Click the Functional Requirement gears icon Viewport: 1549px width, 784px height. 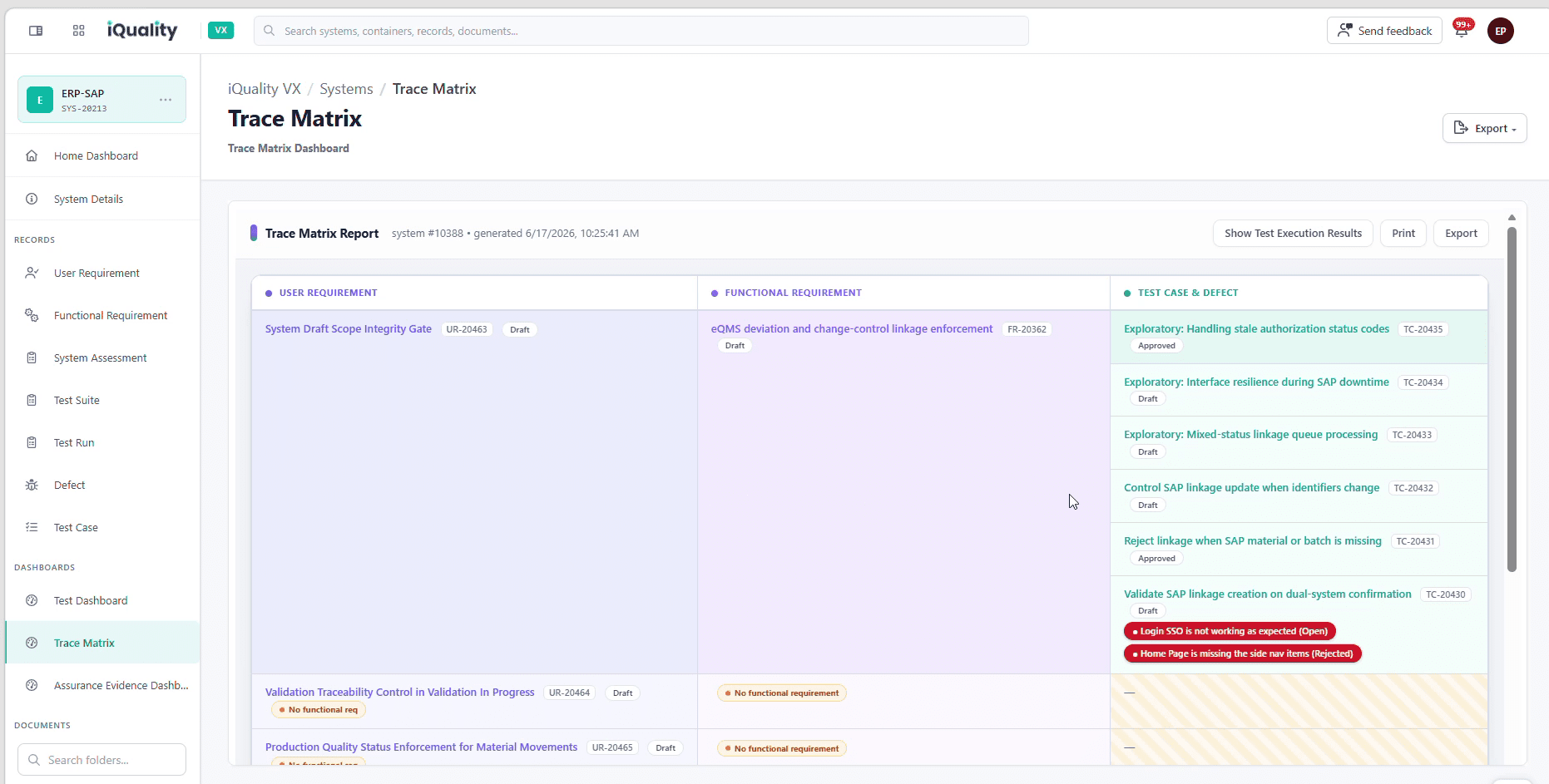[32, 315]
